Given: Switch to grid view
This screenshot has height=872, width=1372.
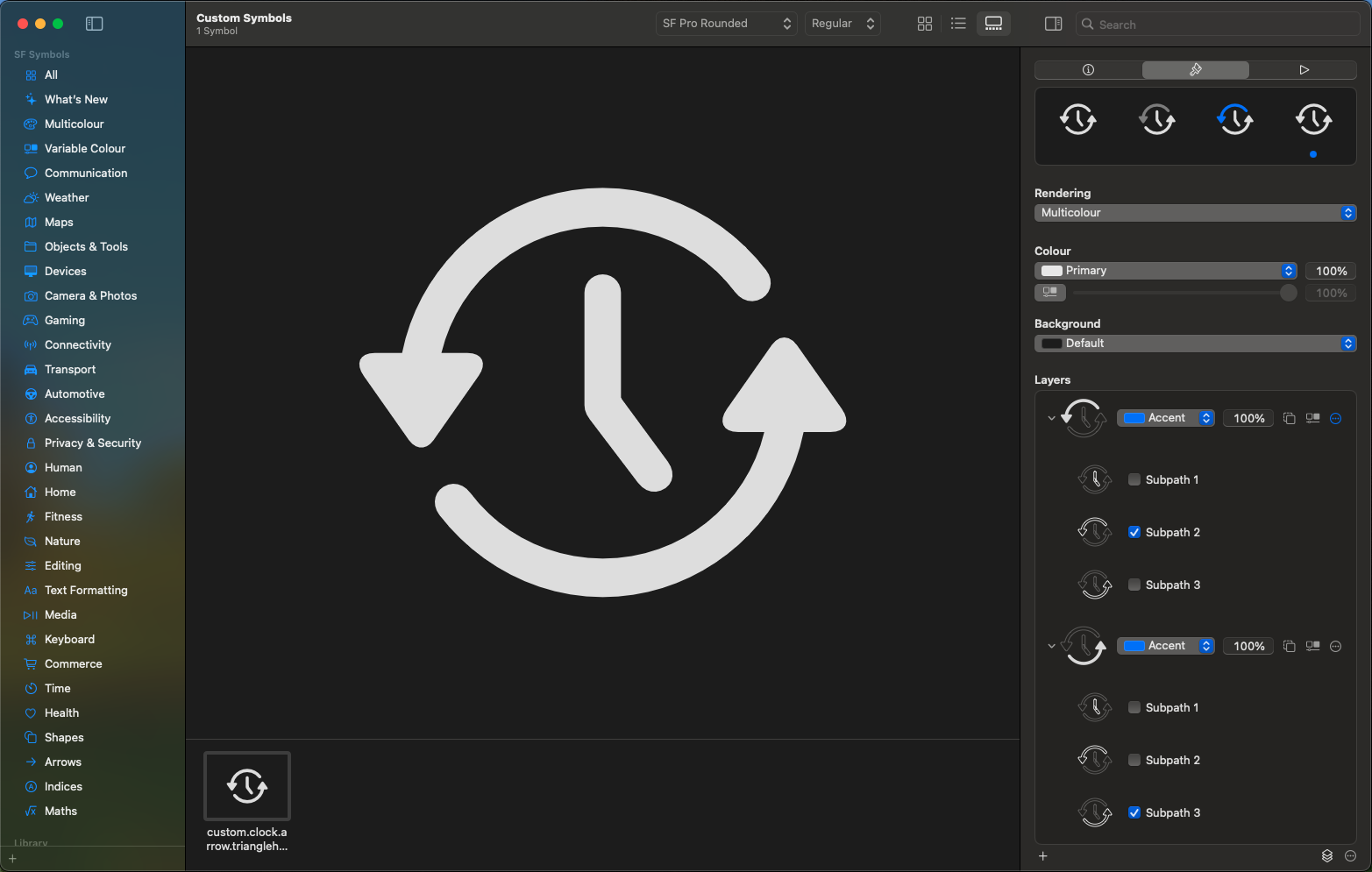Looking at the screenshot, I should point(925,24).
